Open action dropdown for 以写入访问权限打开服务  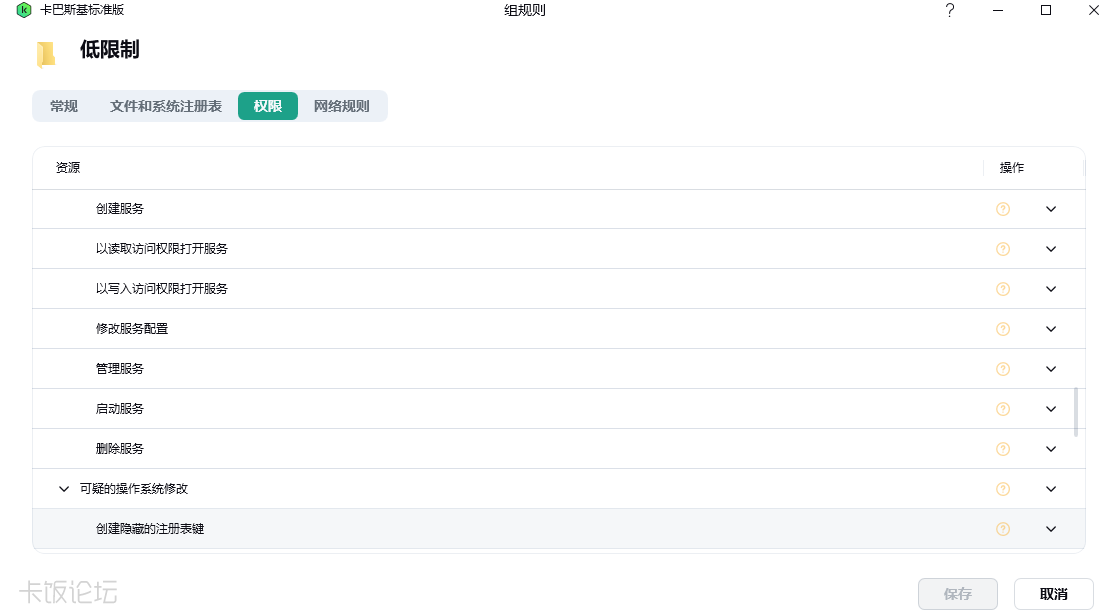click(1051, 289)
